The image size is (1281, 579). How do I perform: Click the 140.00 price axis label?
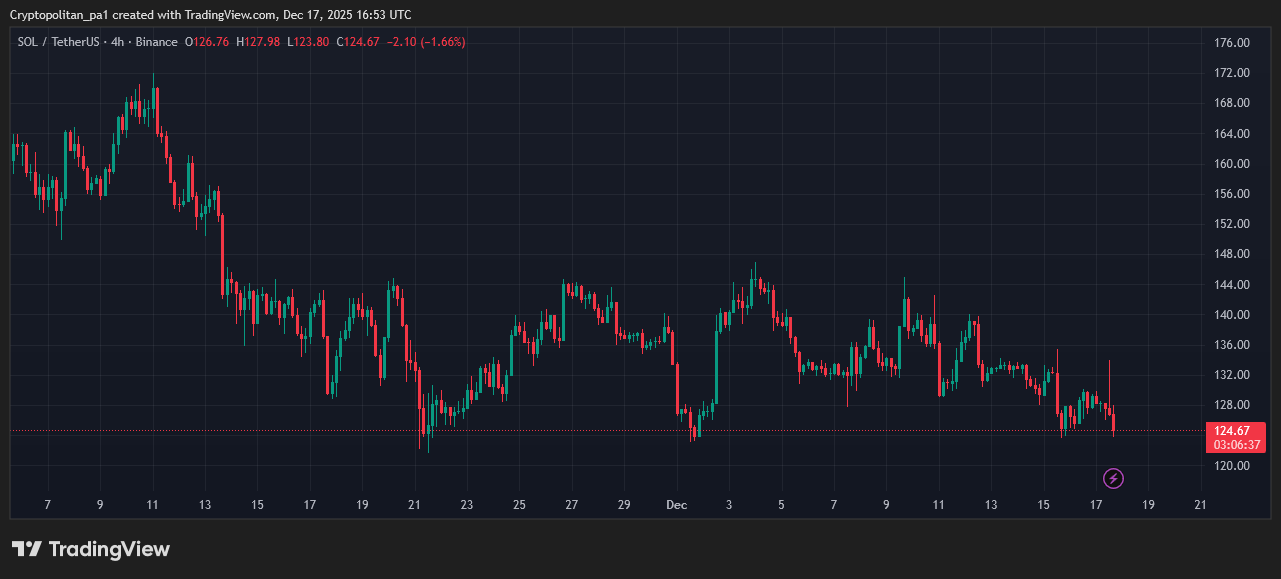[x=1231, y=315]
